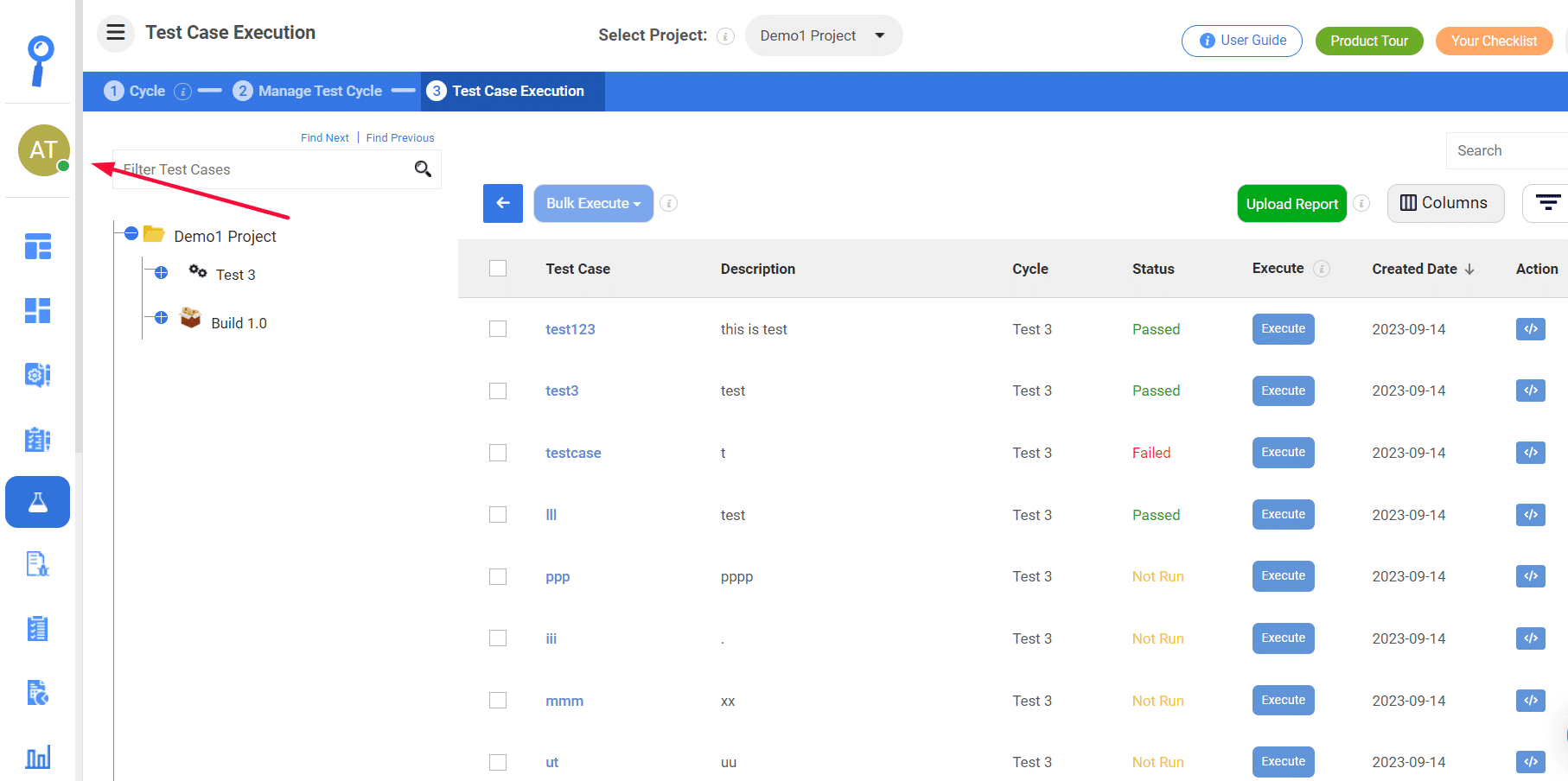
Task: Click info icon next to Upload Report
Action: [x=1361, y=203]
